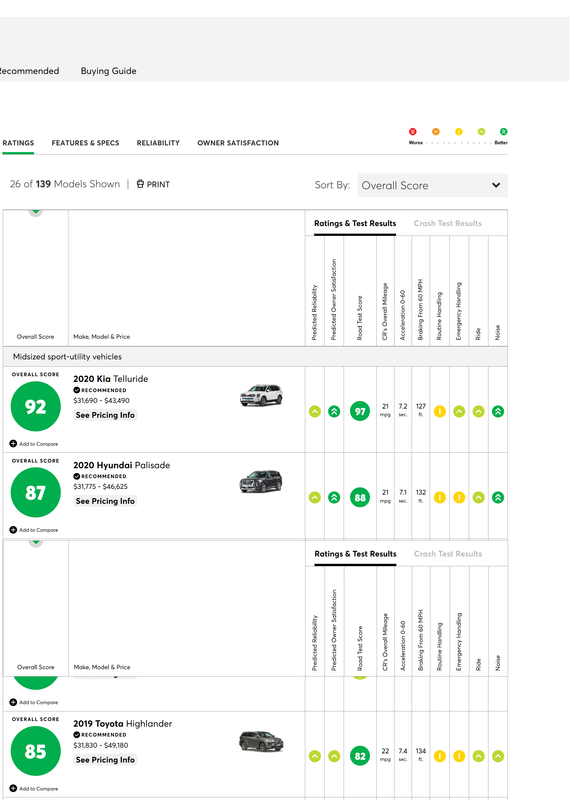Click the light green legend icon
Image resolution: width=574 pixels, height=800 pixels.
click(481, 132)
